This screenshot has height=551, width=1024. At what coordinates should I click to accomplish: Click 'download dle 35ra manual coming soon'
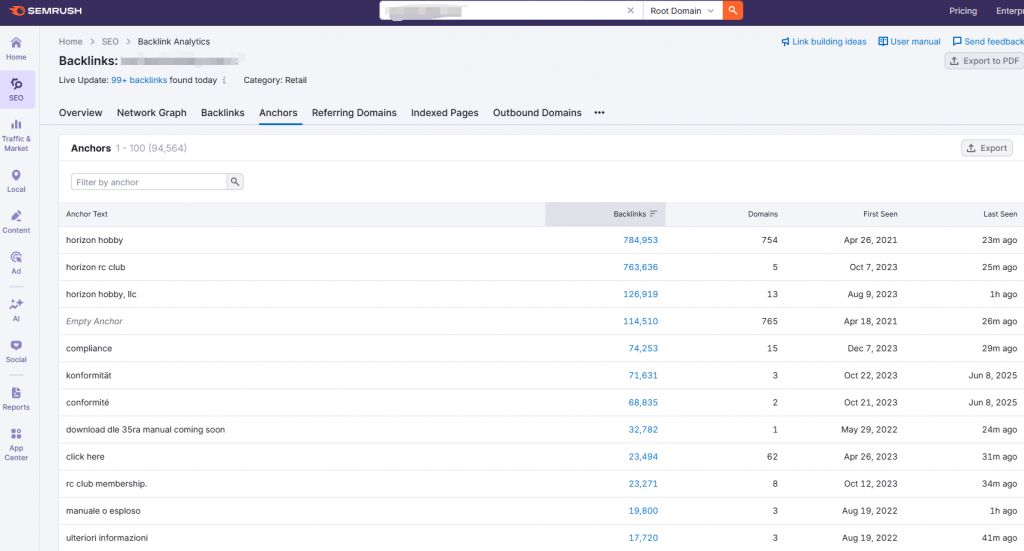pyautogui.click(x=145, y=430)
